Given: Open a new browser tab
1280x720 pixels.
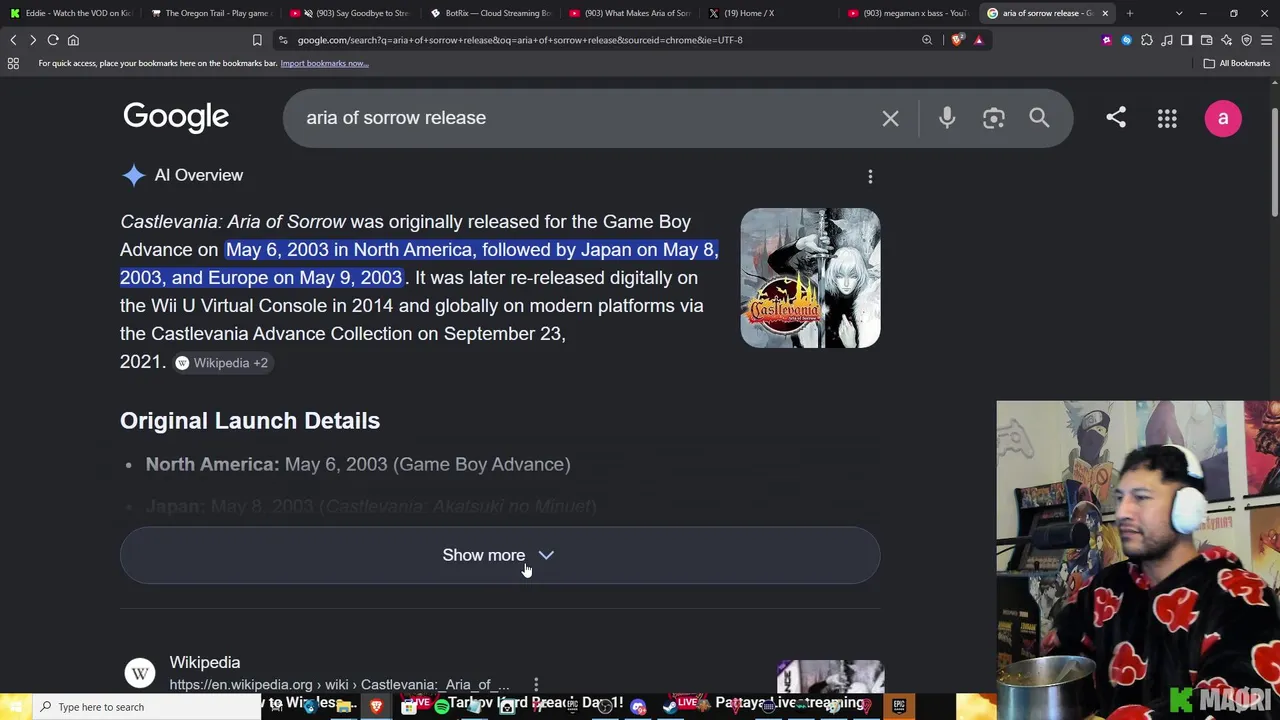Looking at the screenshot, I should pyautogui.click(x=1130, y=13).
